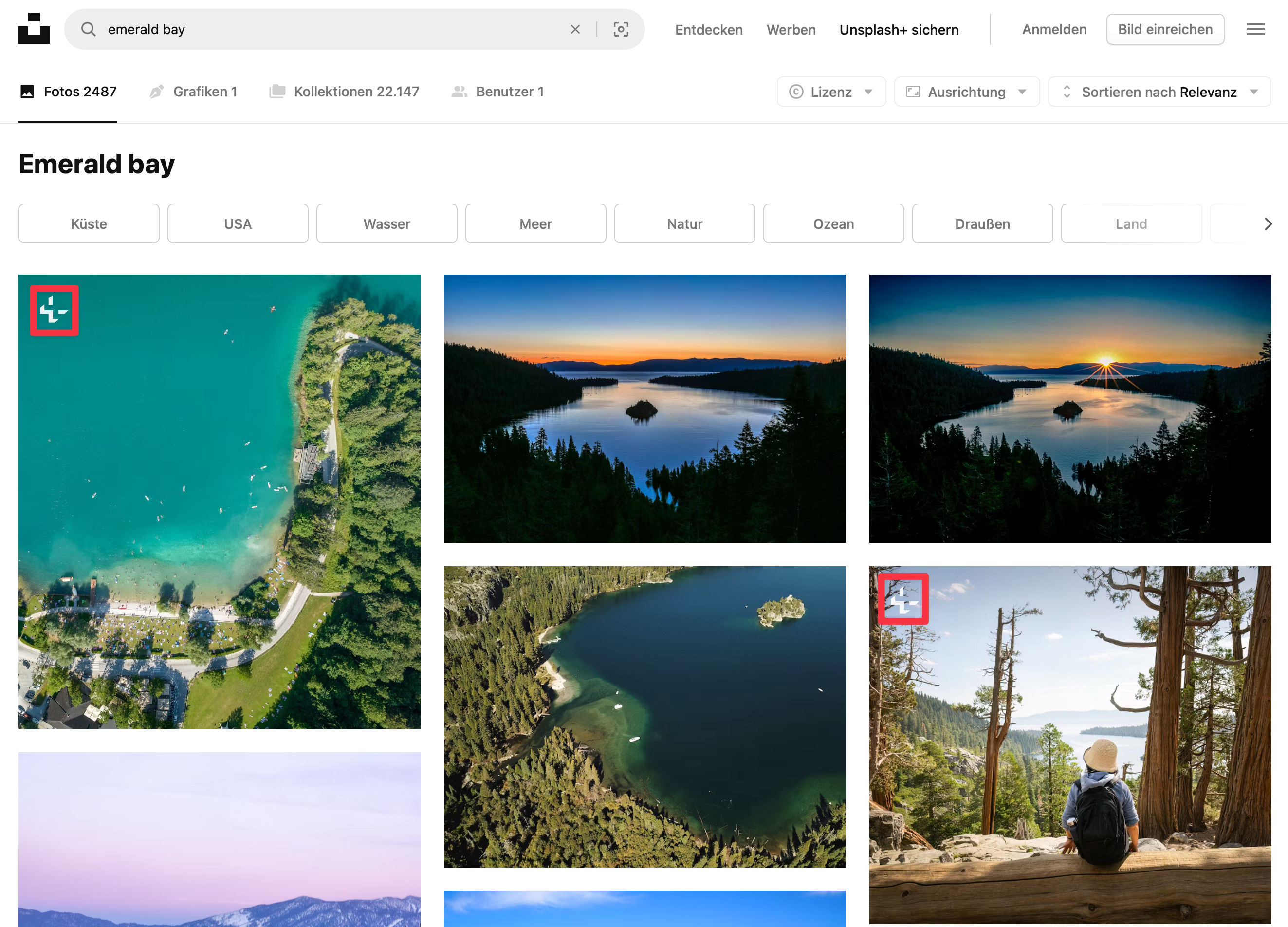The width and height of the screenshot is (1288, 927).
Task: Select the Ozean tag chip
Action: click(x=833, y=224)
